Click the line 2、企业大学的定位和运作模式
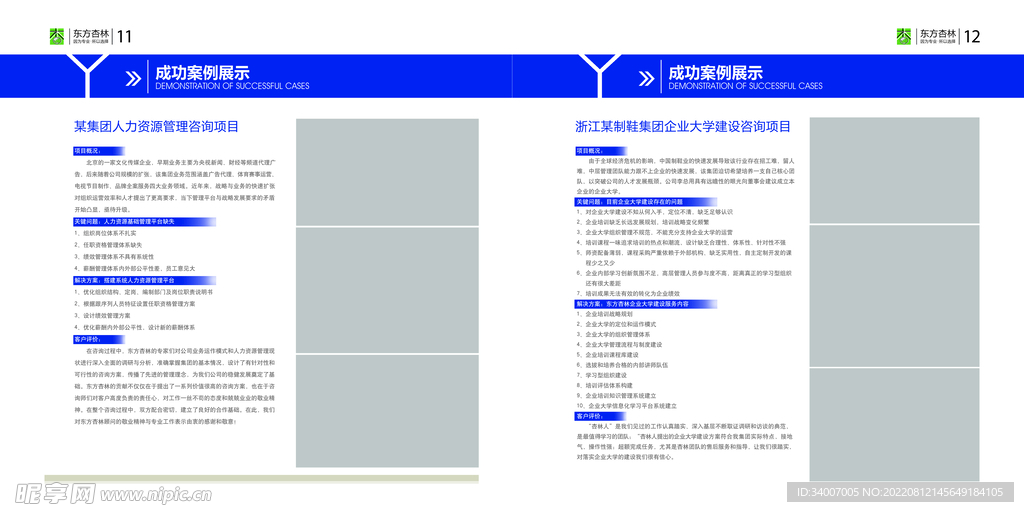Image resolution: width=1024 pixels, height=512 pixels. click(616, 324)
